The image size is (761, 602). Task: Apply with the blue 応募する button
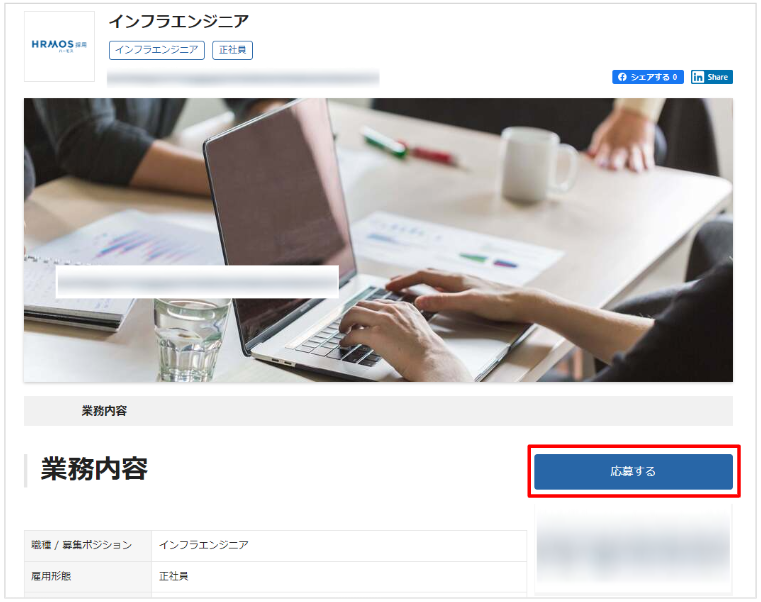tap(633, 471)
